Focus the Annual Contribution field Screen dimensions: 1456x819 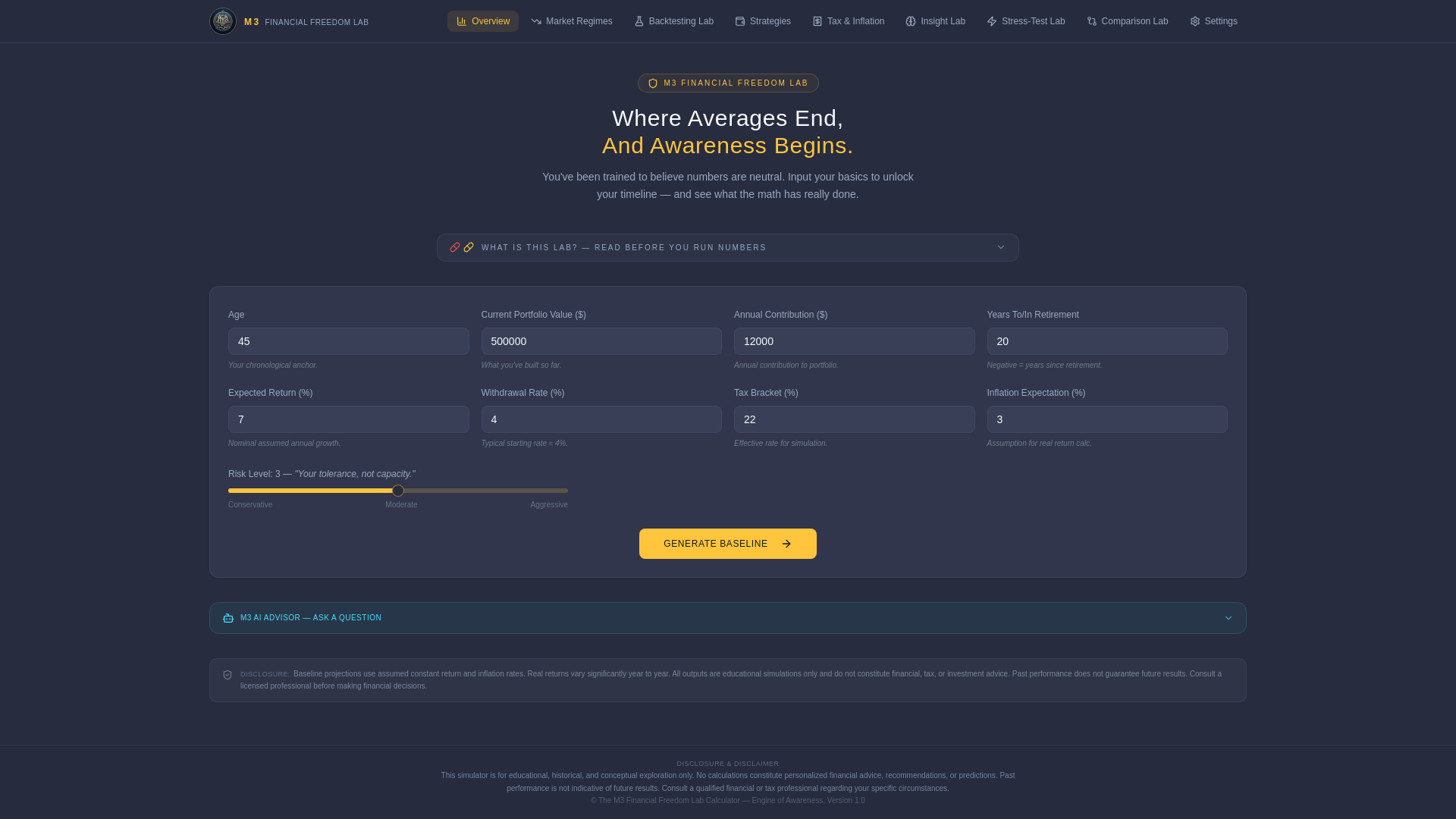point(855,341)
